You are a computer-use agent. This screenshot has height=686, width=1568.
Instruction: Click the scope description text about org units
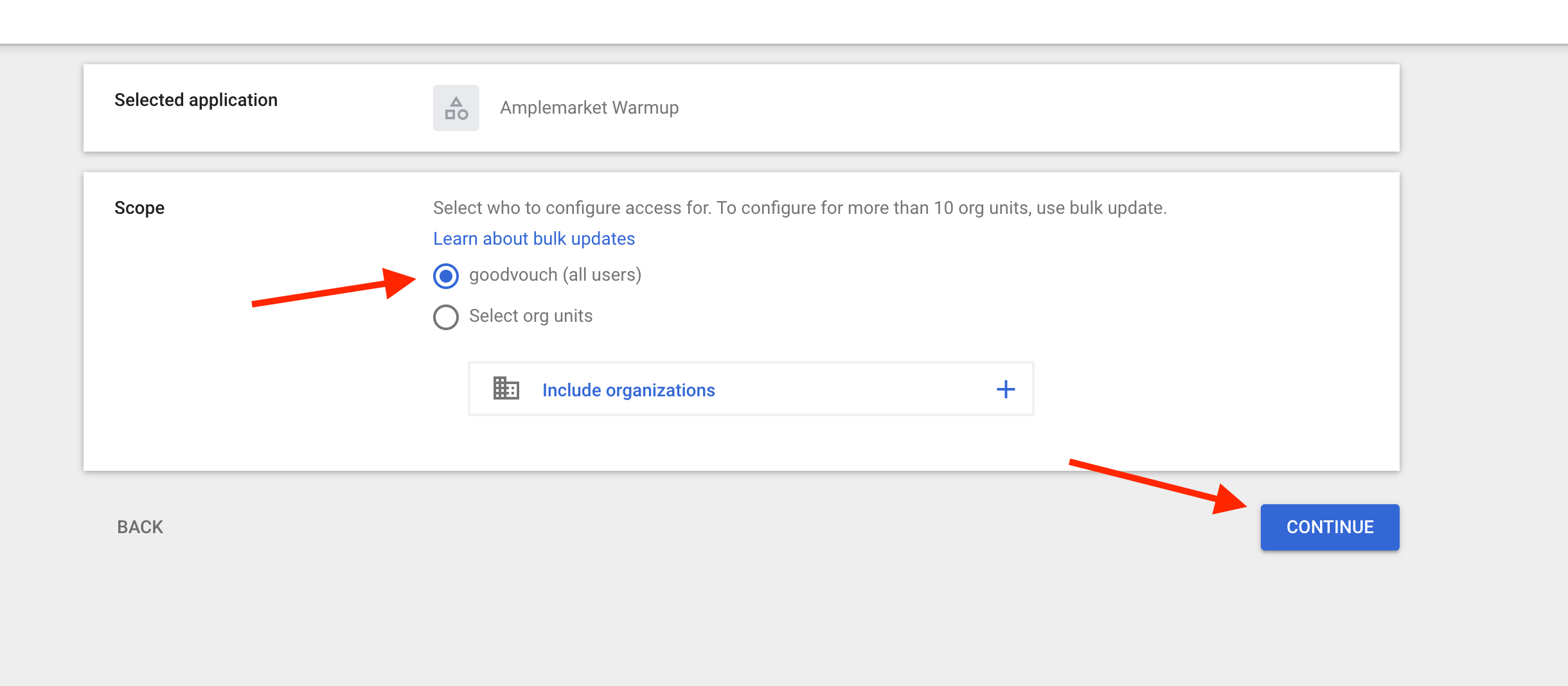[x=799, y=208]
